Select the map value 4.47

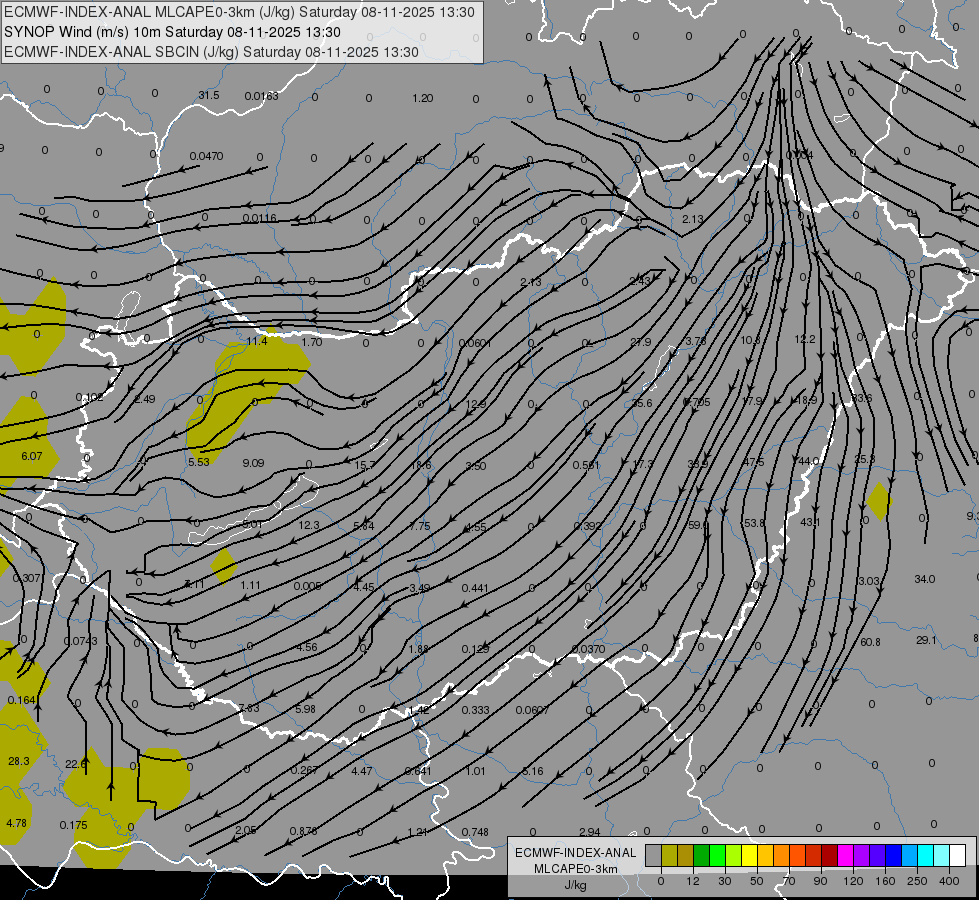tap(362, 771)
